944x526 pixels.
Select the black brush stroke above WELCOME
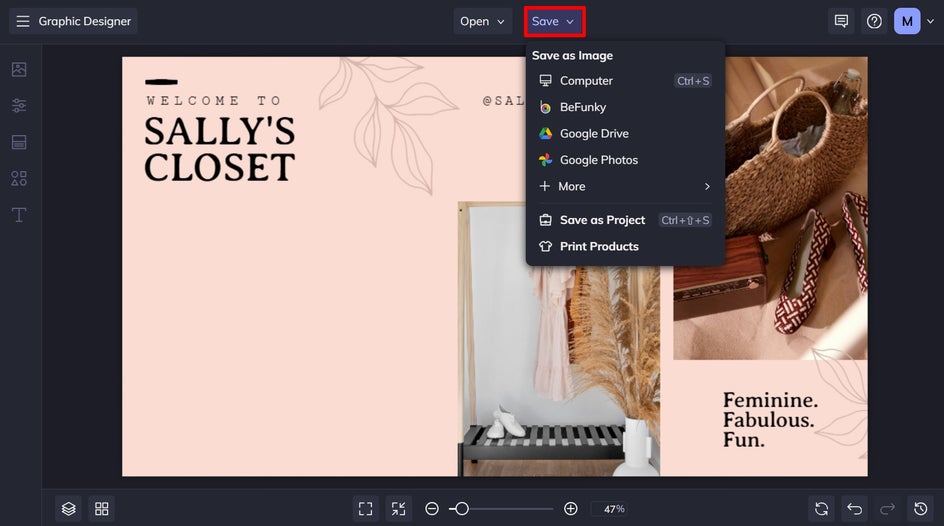click(161, 82)
